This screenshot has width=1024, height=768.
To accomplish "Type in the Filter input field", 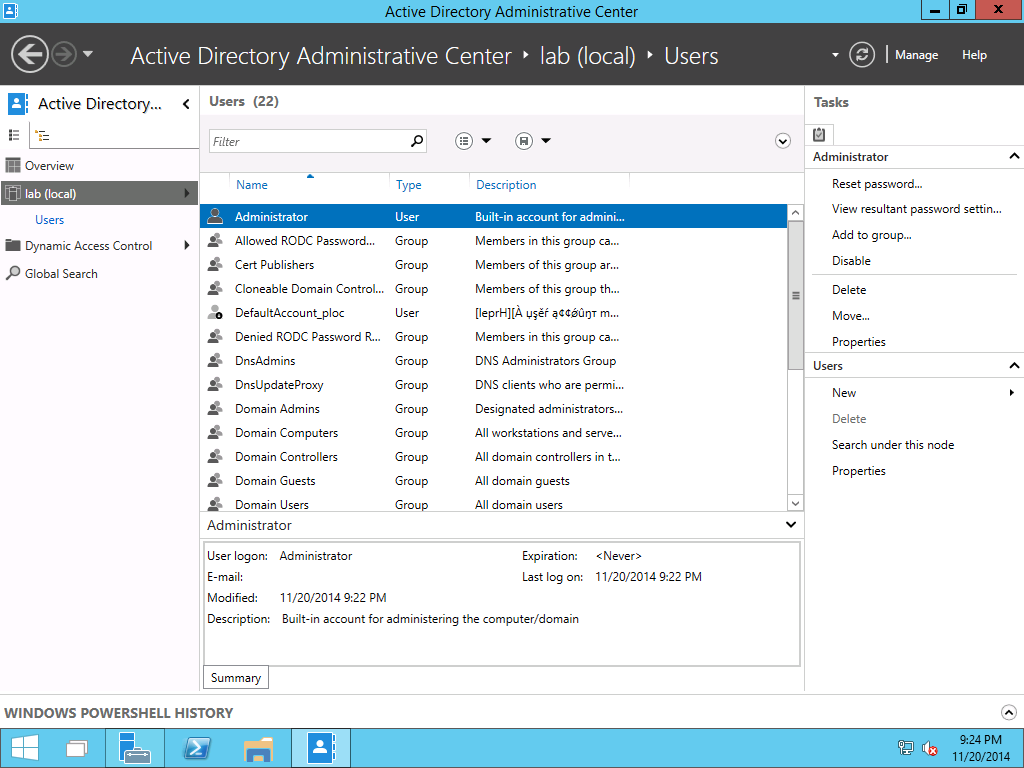I will click(x=308, y=141).
